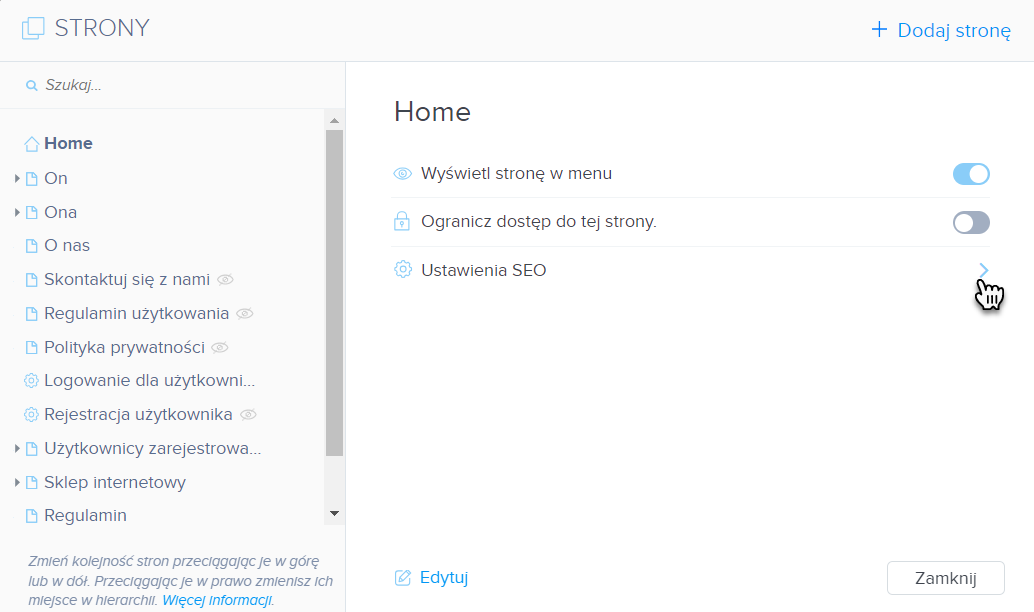Select the Ona page label
This screenshot has width=1034, height=612.
point(60,212)
